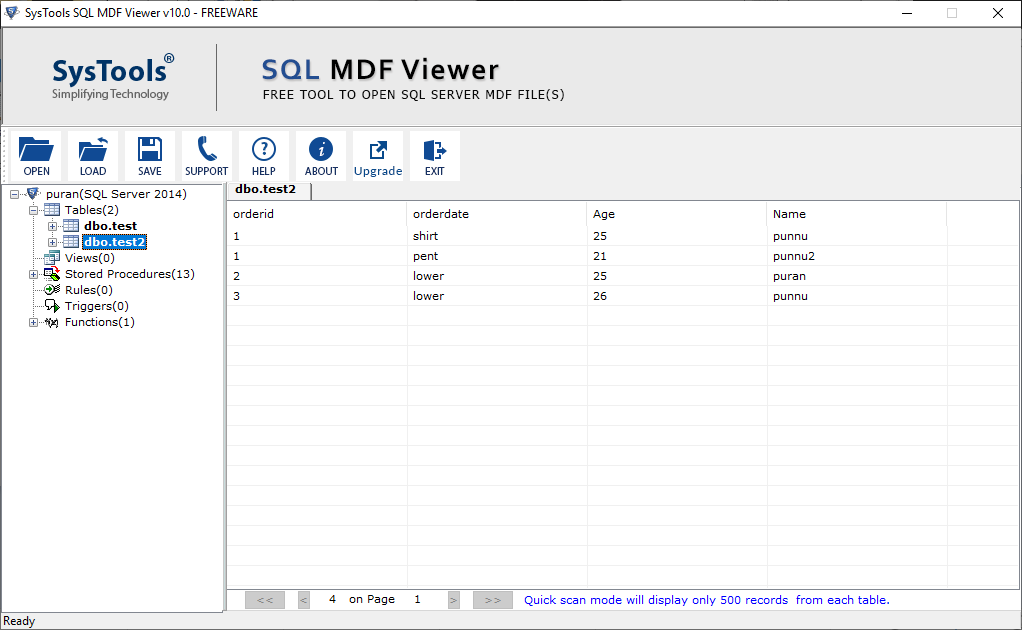Select Functions(1) in the tree
Screen dimensions: 1022x630
pos(100,322)
